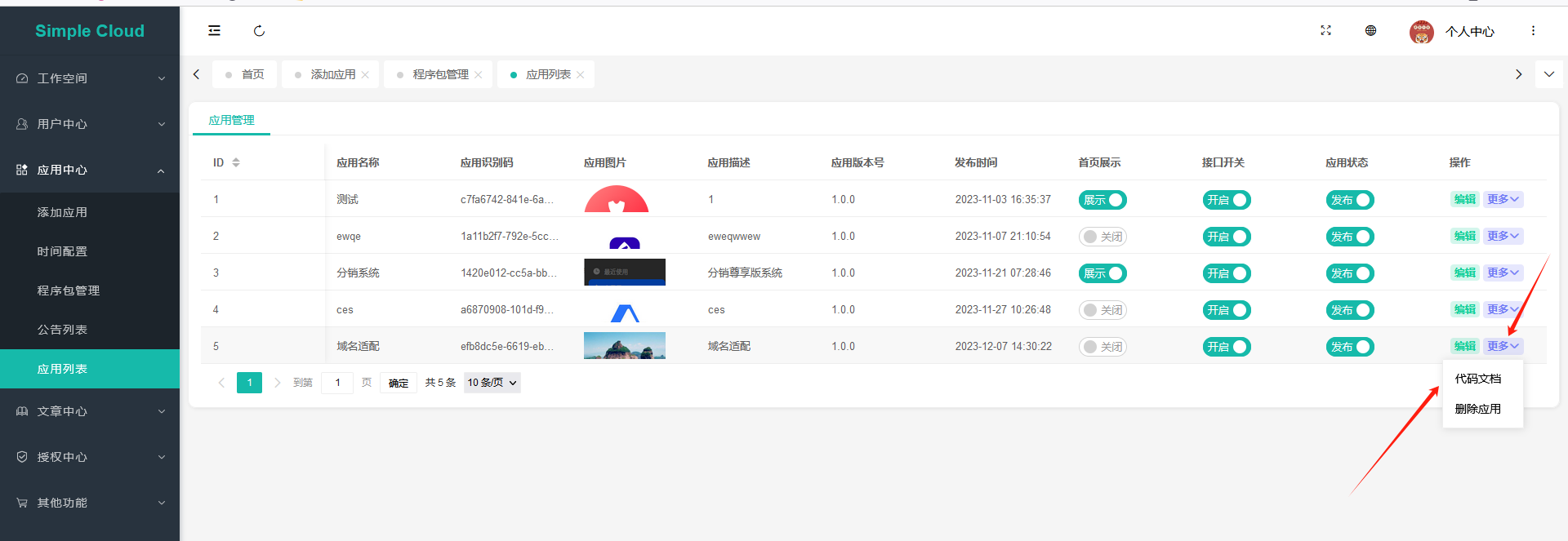Click 编辑 button for 域名适配 row
Image resolution: width=1568 pixels, height=541 pixels.
[1464, 347]
